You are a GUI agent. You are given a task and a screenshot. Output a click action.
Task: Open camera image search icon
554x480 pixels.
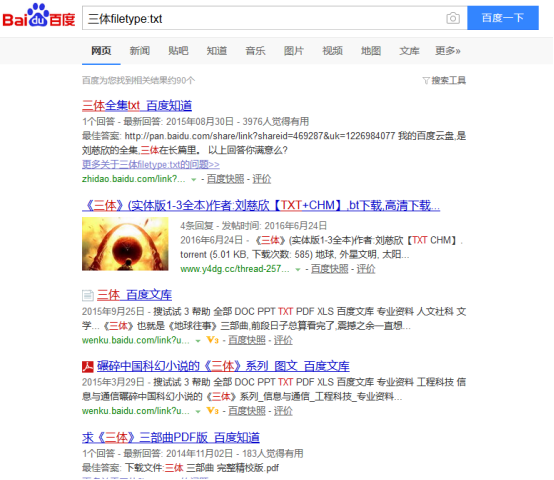453,18
